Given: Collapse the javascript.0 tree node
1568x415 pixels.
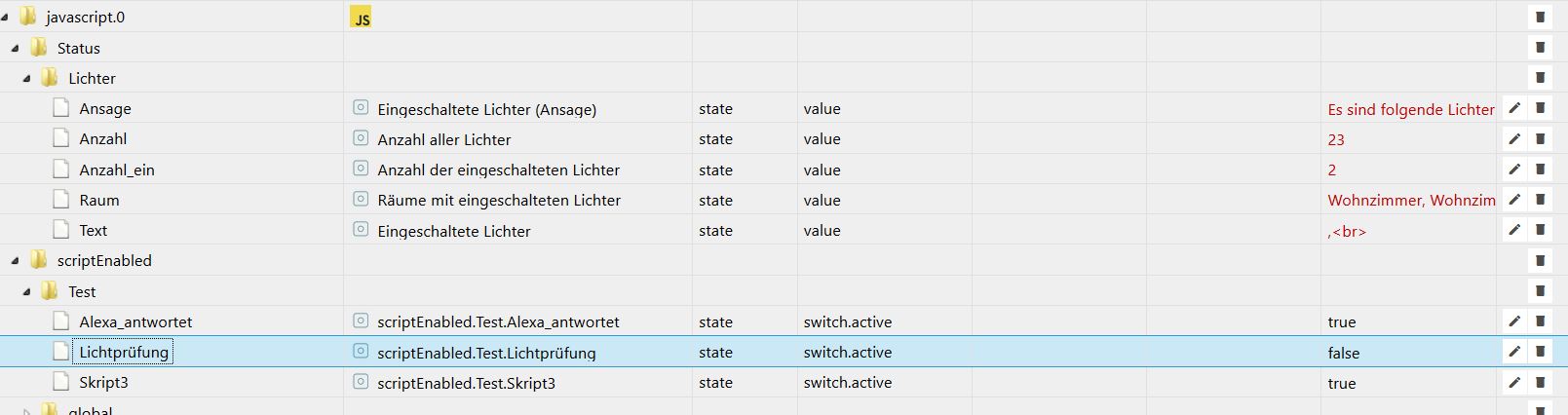Looking at the screenshot, I should tap(6, 18).
